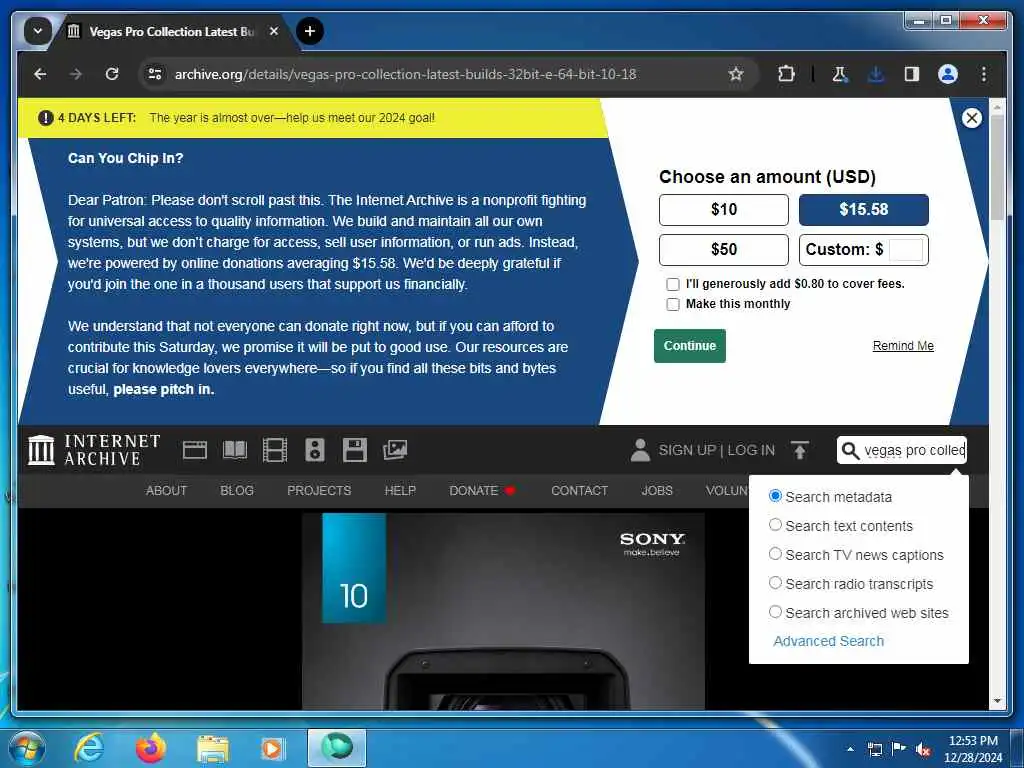Click the user account person icon

[640, 450]
